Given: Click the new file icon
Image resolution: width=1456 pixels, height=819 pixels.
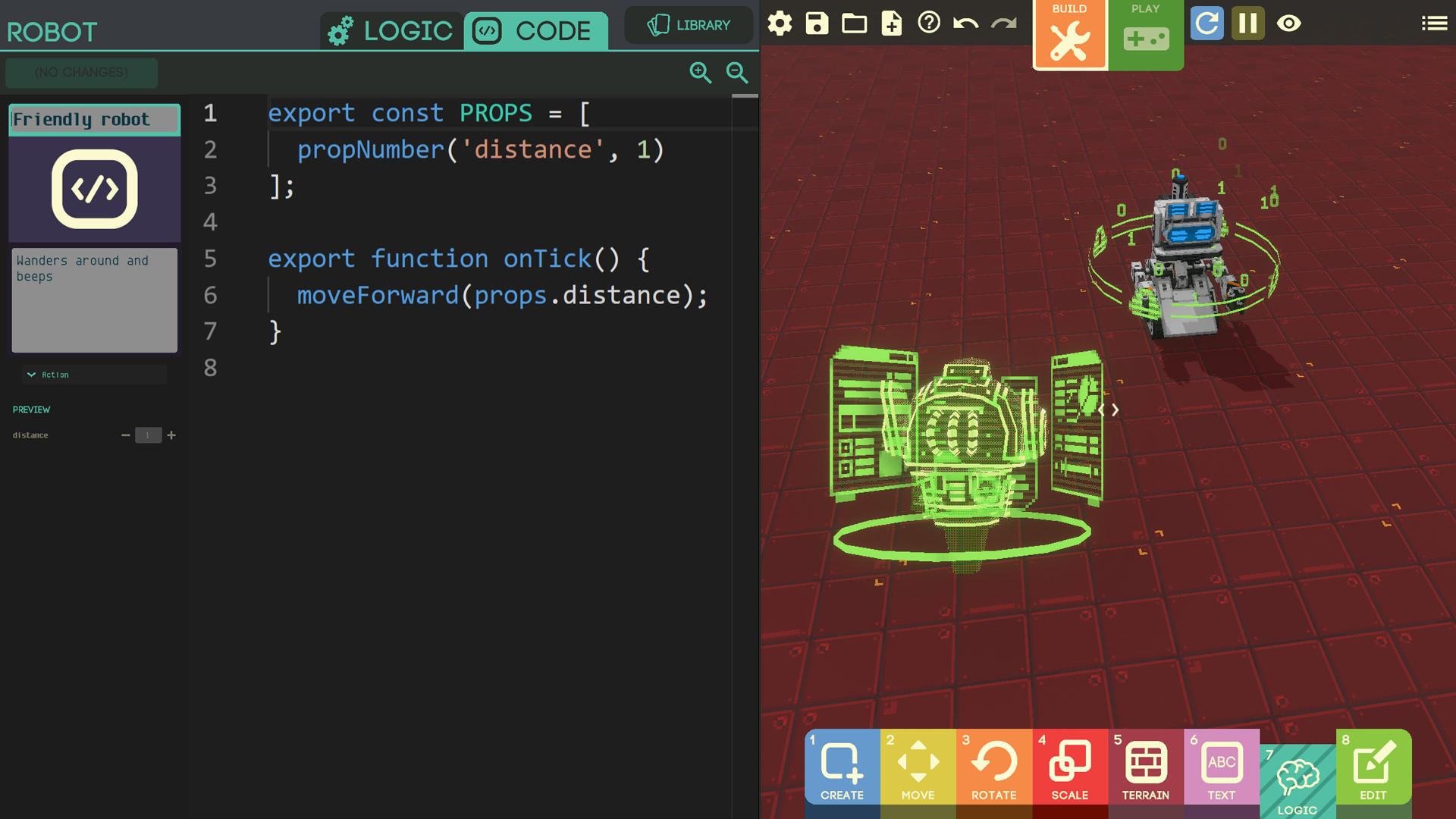Looking at the screenshot, I should pos(891,24).
